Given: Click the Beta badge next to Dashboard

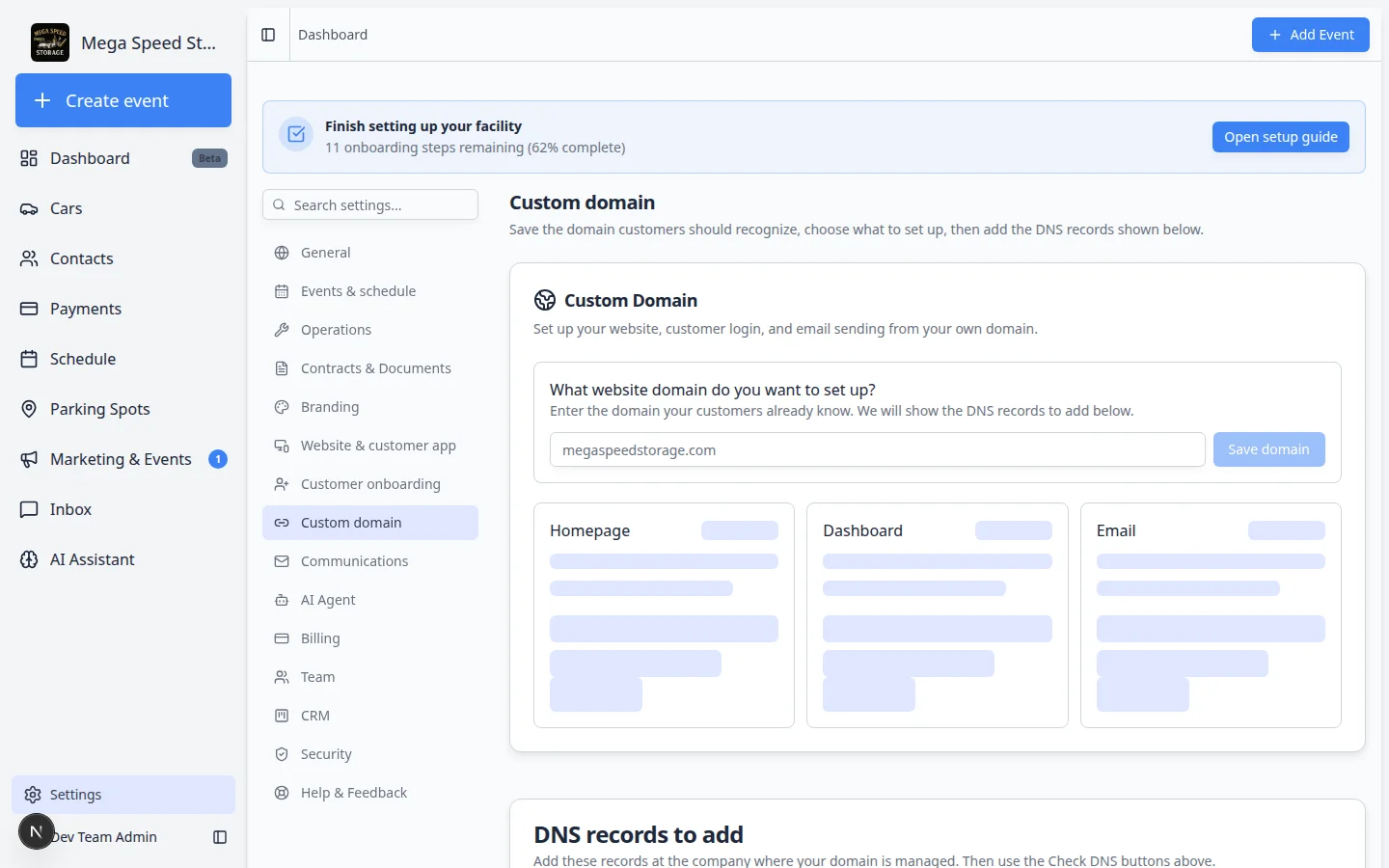Looking at the screenshot, I should click(x=209, y=158).
